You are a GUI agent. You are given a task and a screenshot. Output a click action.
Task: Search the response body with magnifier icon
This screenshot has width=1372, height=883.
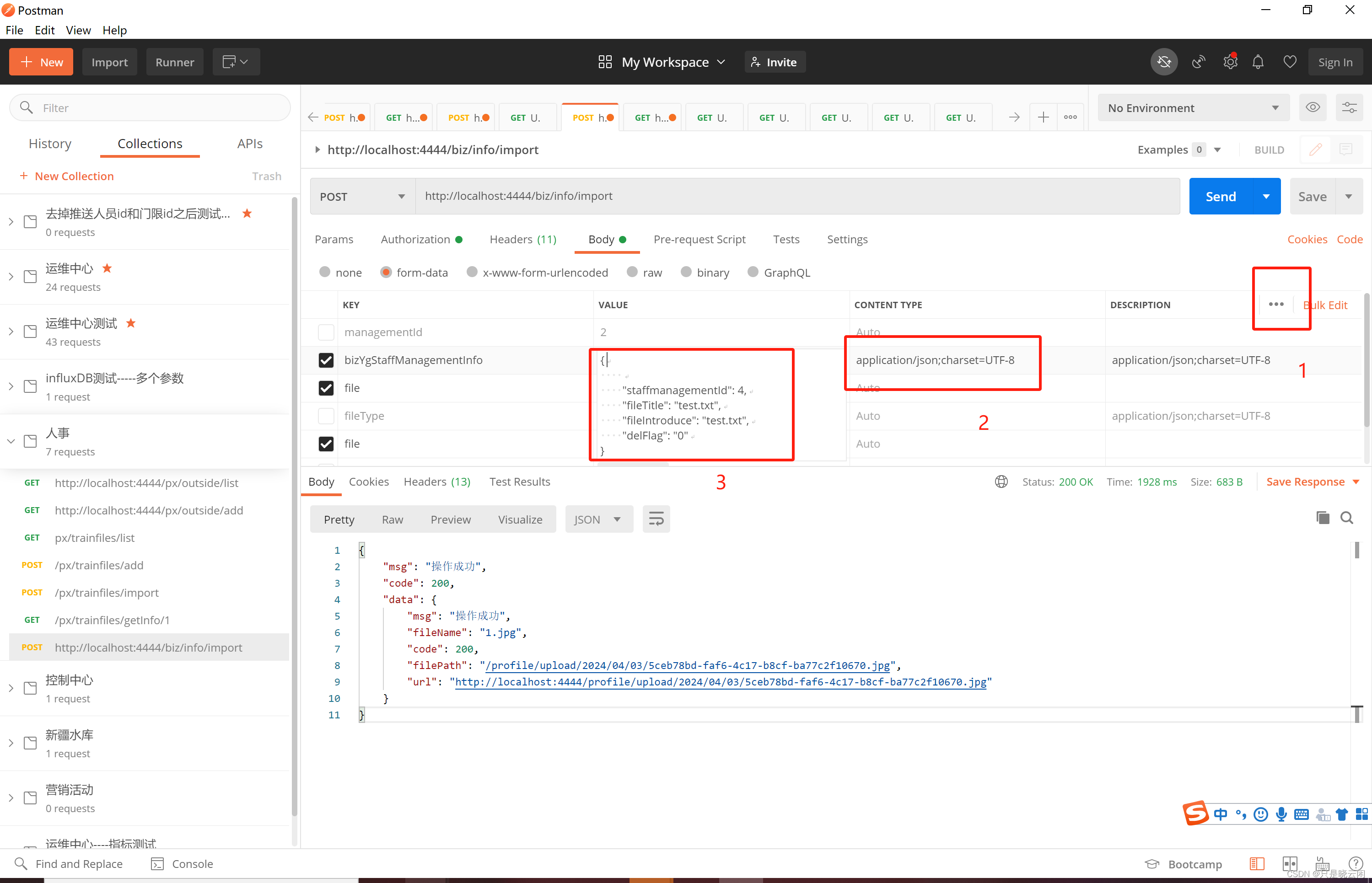pos(1346,518)
